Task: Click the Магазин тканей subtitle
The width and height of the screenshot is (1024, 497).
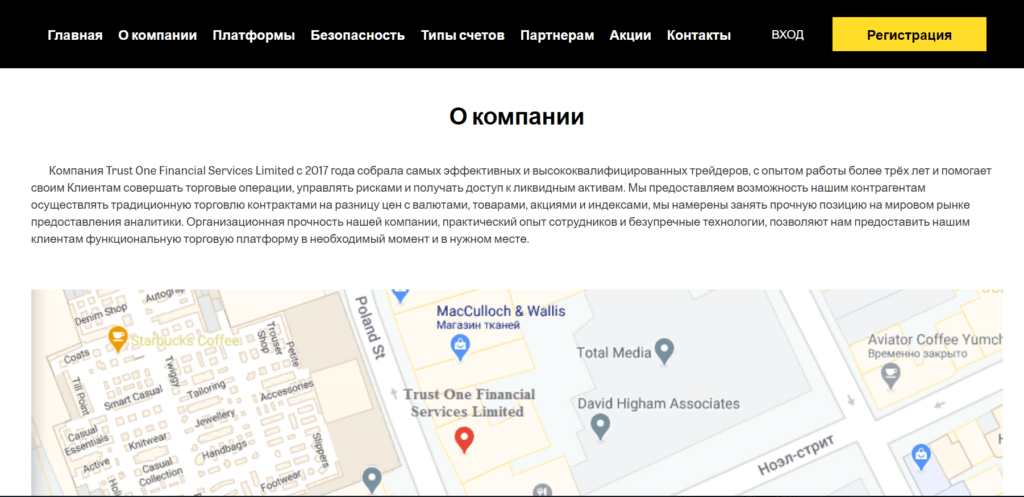Action: (x=478, y=325)
